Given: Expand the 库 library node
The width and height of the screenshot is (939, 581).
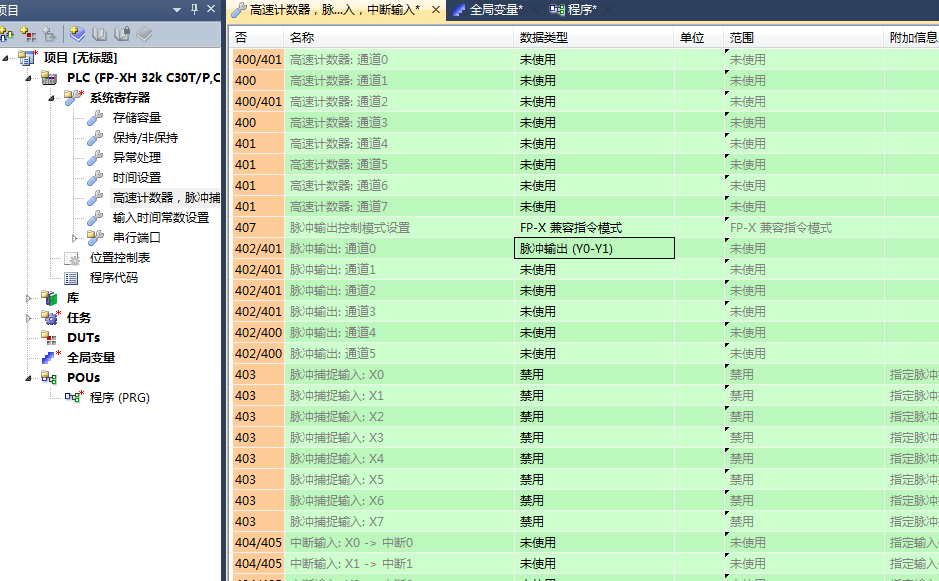Looking at the screenshot, I should pos(29,298).
